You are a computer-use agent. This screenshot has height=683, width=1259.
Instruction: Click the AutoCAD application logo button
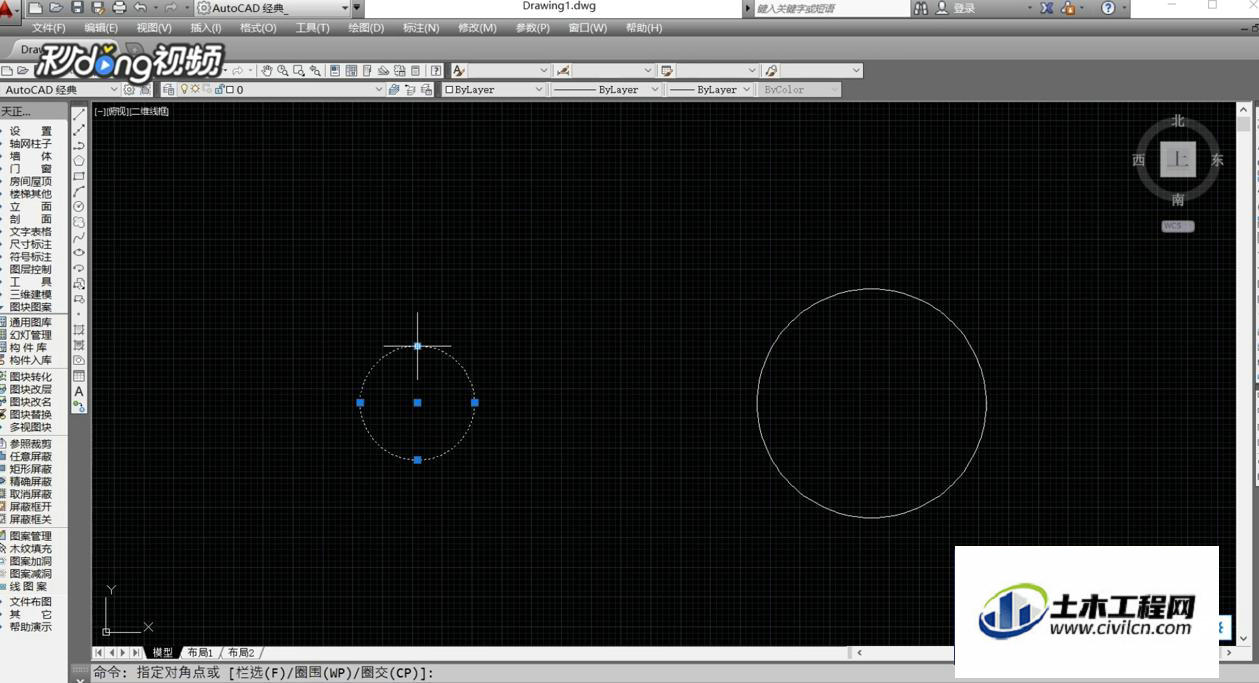click(9, 10)
